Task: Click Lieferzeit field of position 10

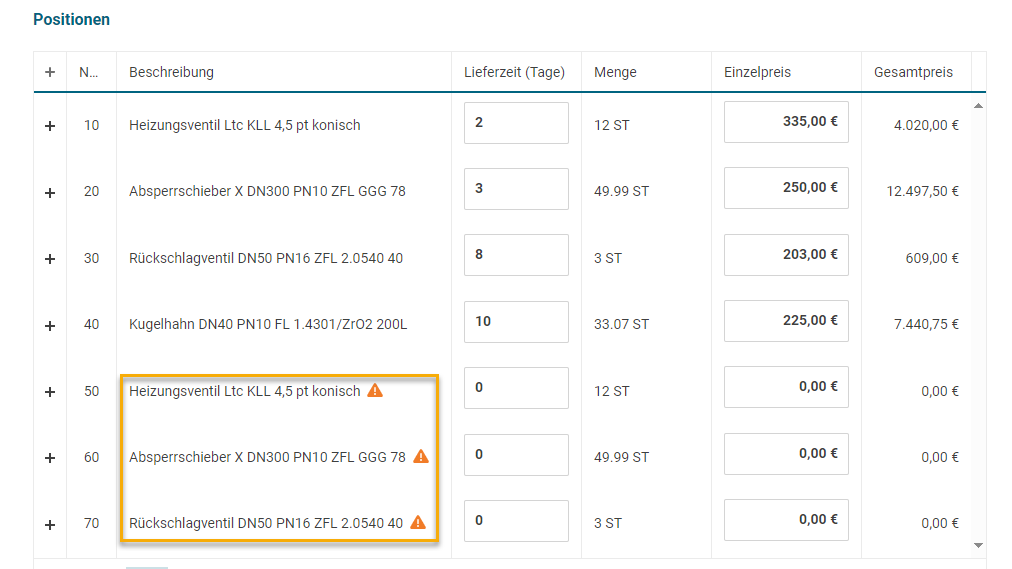Action: pos(516,123)
